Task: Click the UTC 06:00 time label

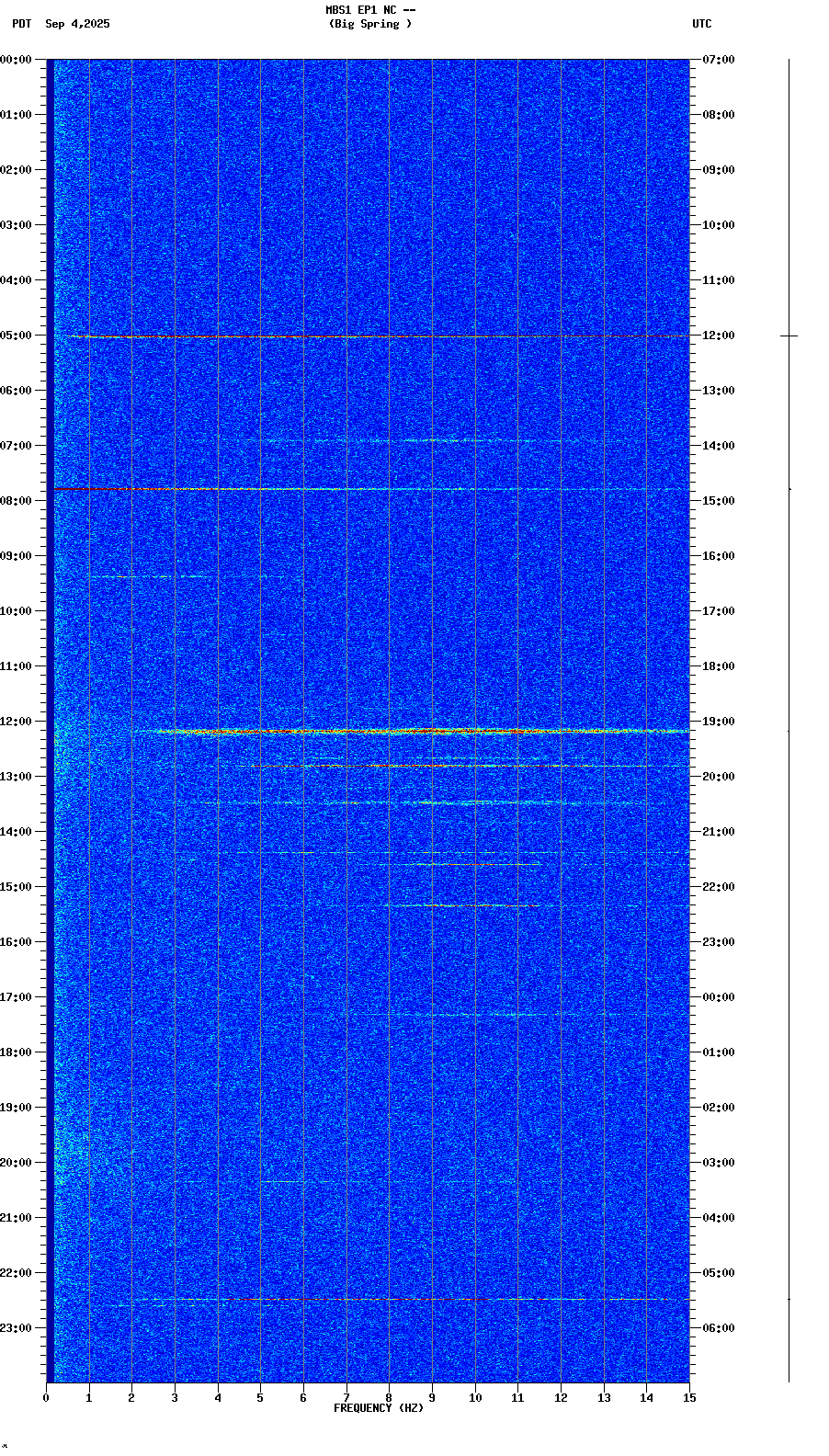Action: (719, 1328)
